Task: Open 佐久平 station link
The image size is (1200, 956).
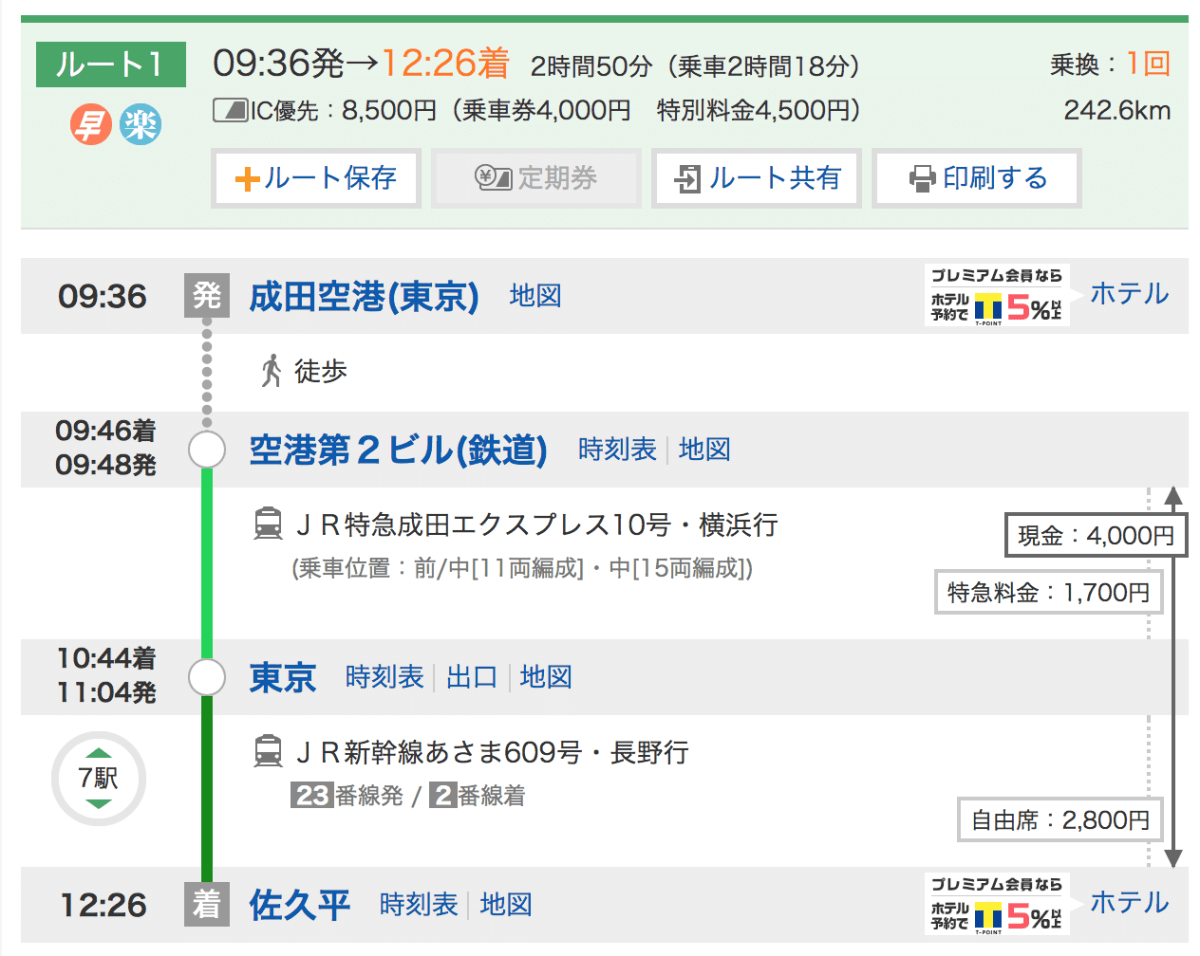Action: [300, 906]
